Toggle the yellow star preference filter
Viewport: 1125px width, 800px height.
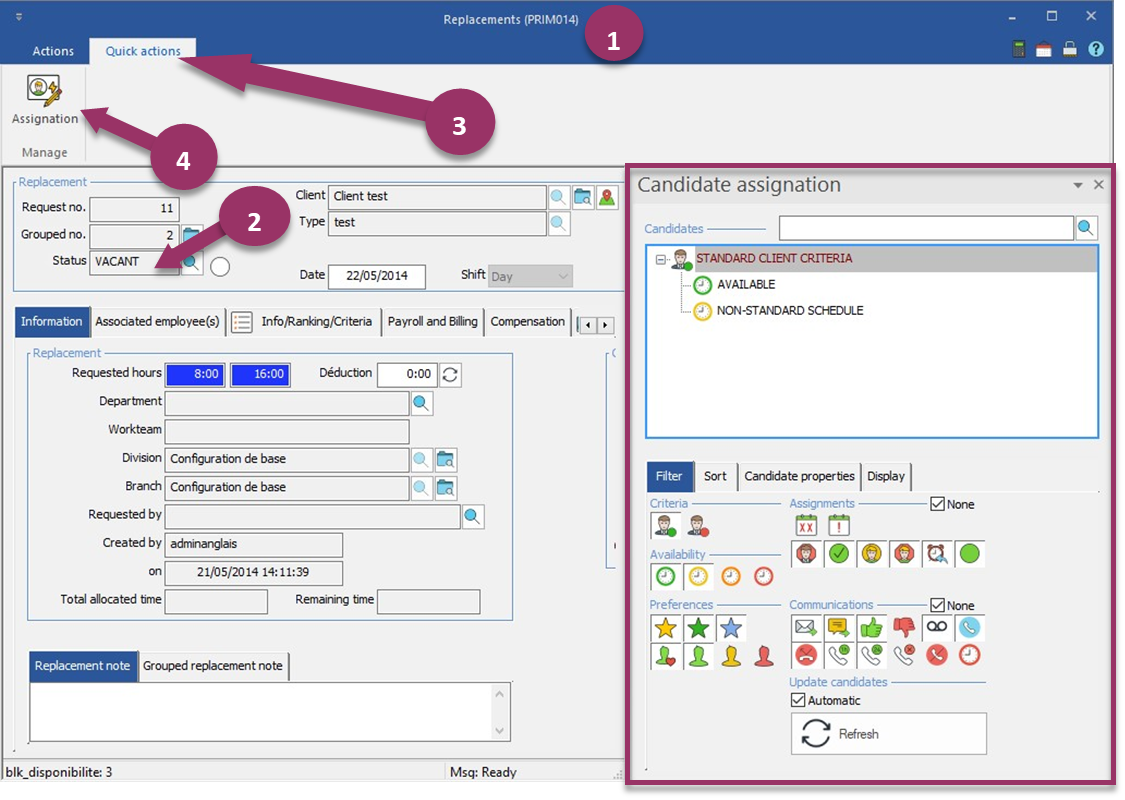pyautogui.click(x=666, y=628)
